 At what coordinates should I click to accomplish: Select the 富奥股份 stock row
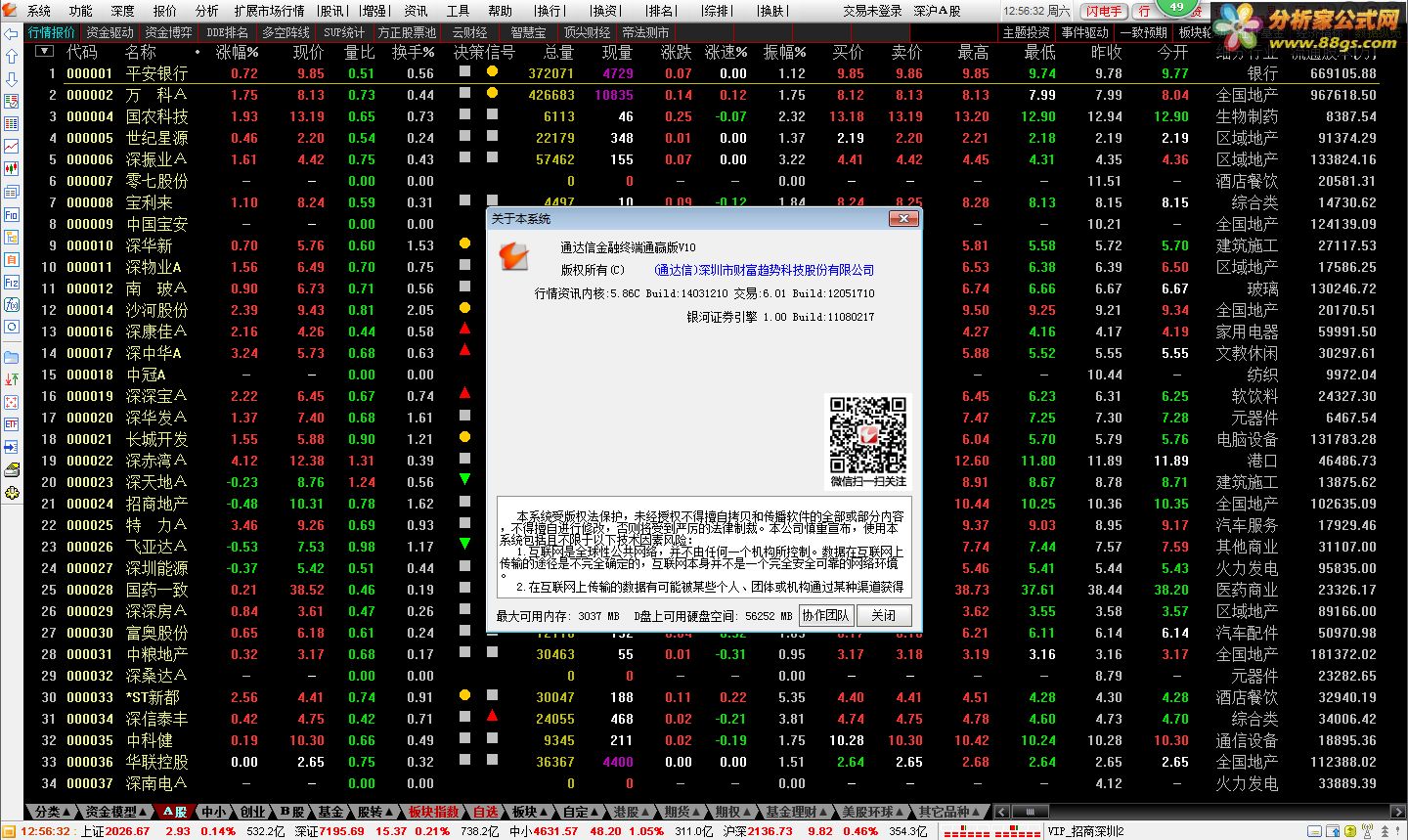[703, 633]
